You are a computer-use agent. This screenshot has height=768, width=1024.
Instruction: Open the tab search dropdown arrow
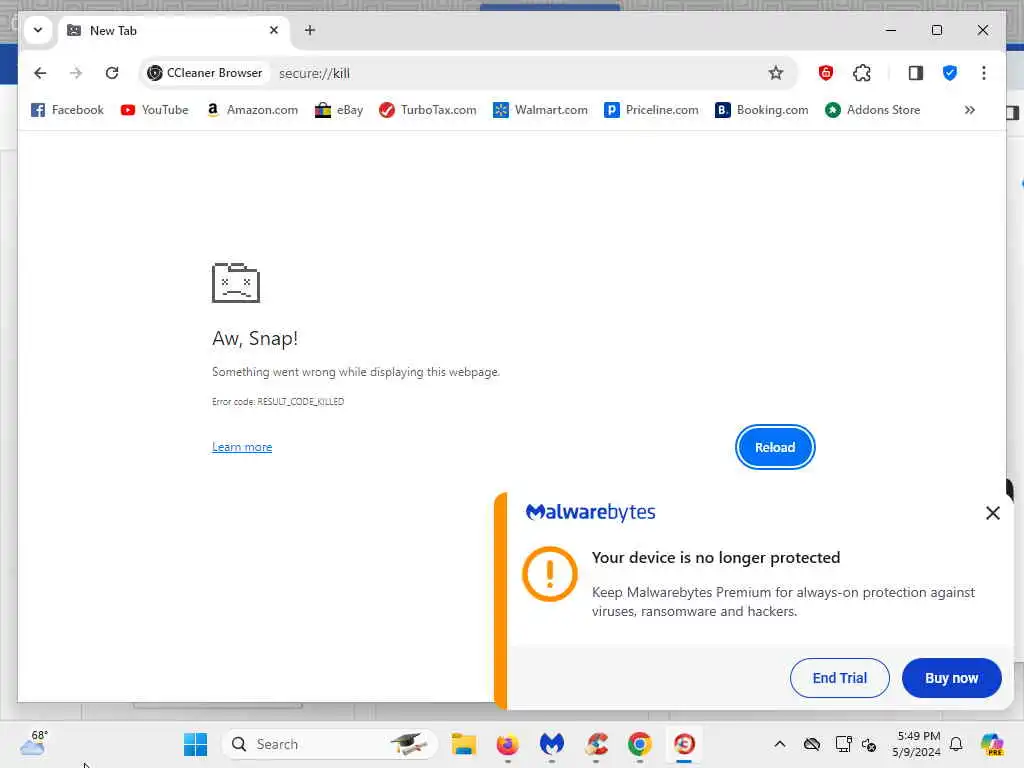click(x=38, y=30)
